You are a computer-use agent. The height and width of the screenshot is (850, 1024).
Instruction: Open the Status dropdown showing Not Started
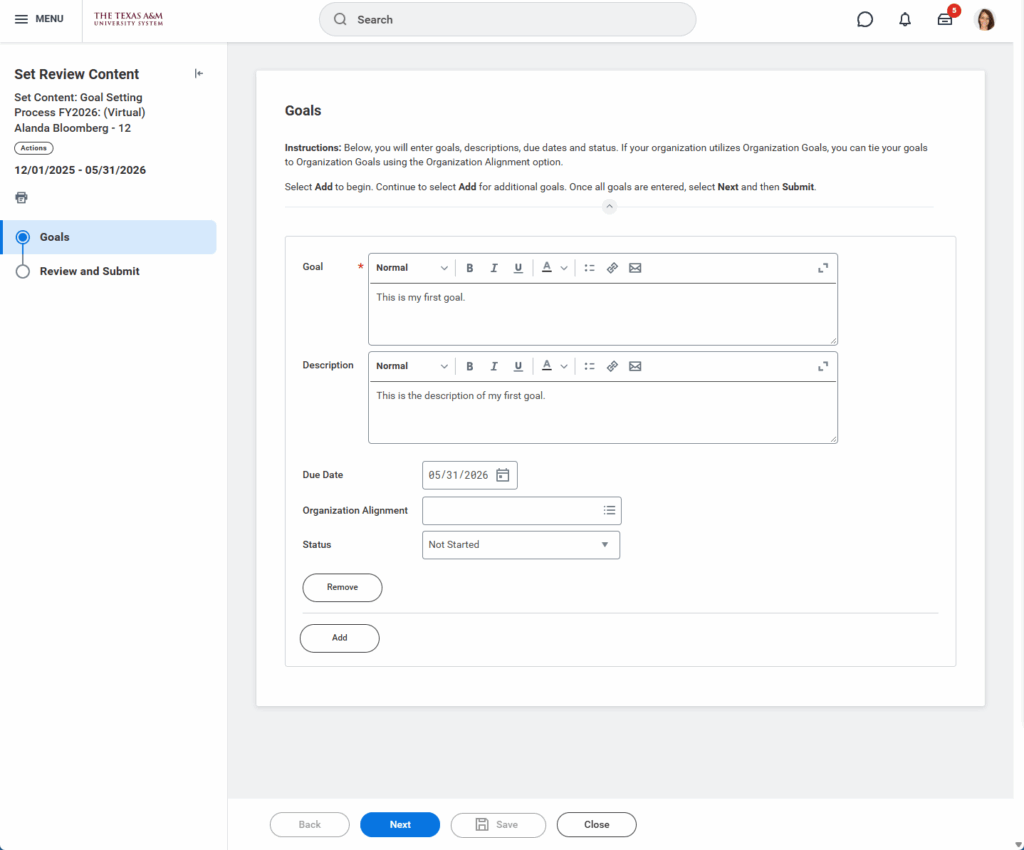click(x=521, y=545)
